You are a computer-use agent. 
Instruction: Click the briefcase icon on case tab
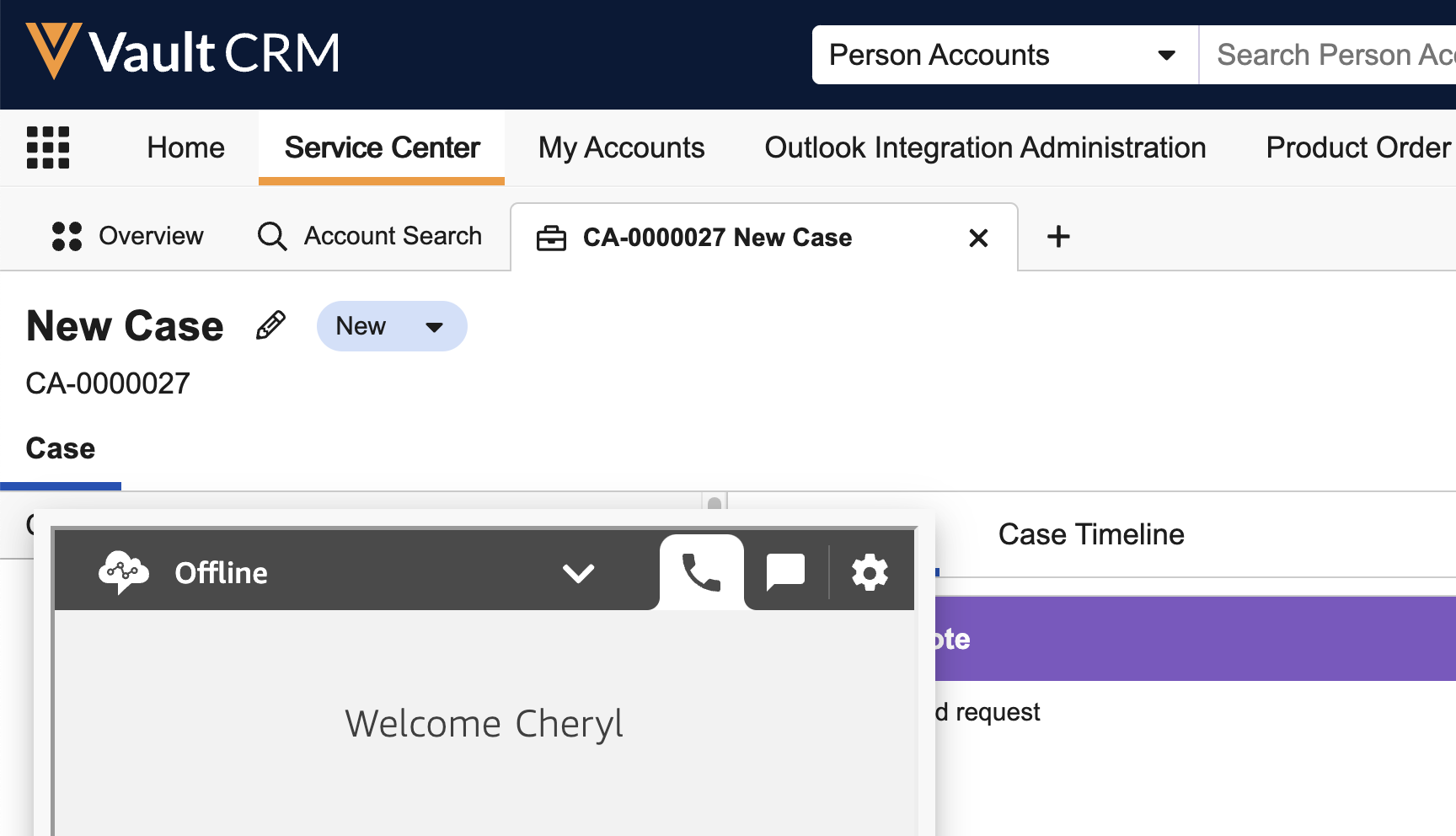coord(551,238)
